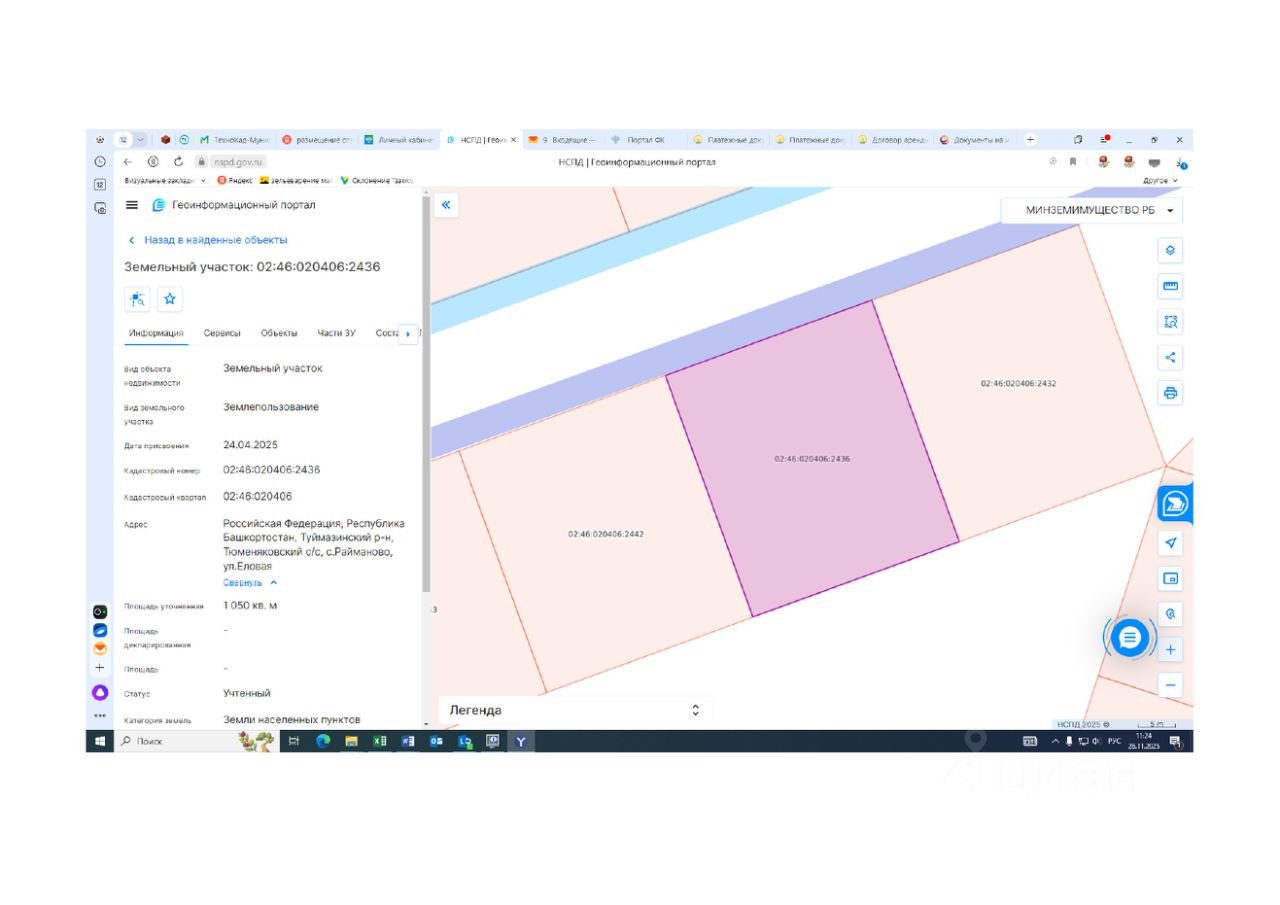
Task: Switch to the Объекты tab
Action: pos(279,333)
